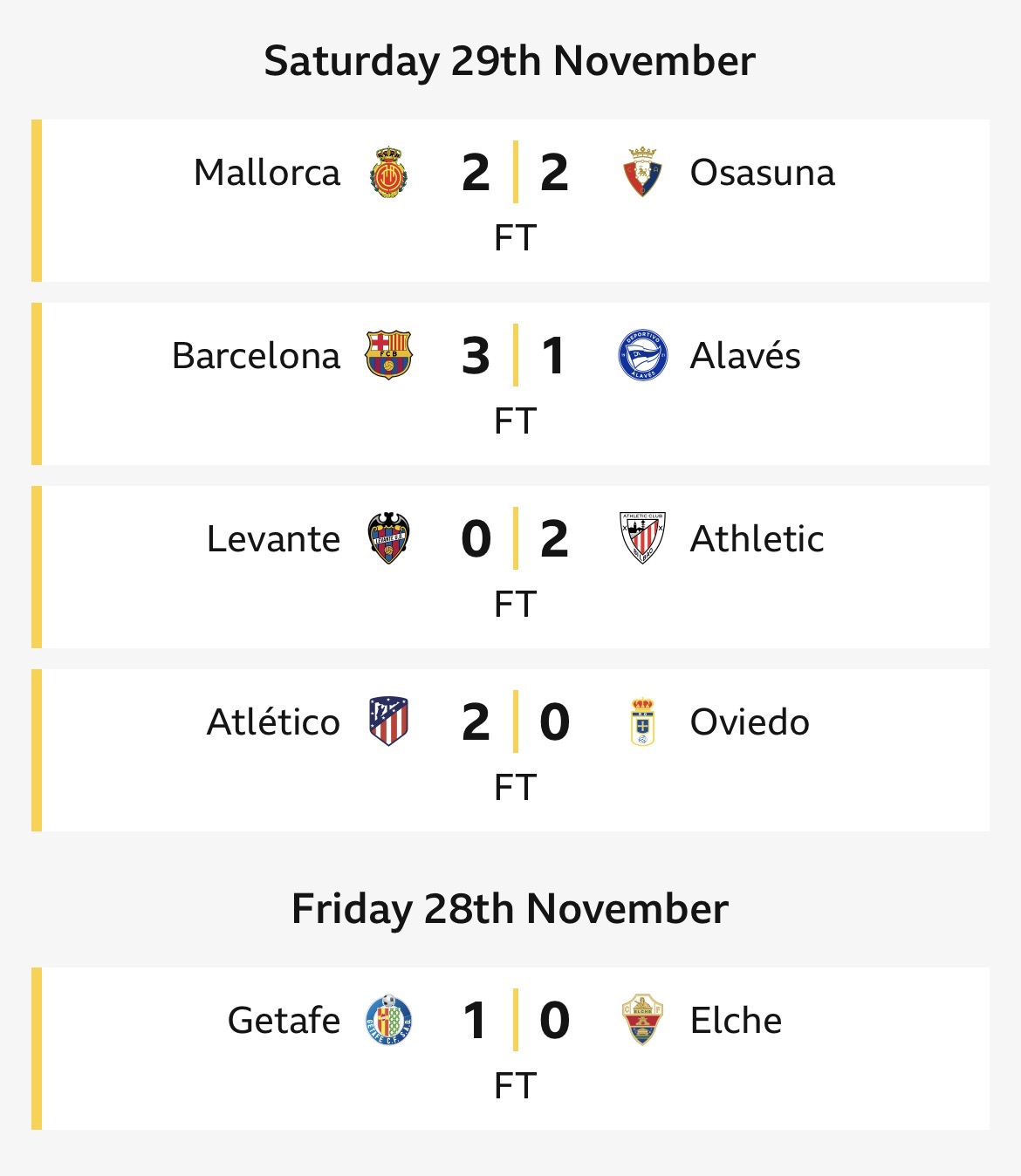Click the Mallorca club crest
Image resolution: width=1021 pixels, height=1176 pixels.
388,172
